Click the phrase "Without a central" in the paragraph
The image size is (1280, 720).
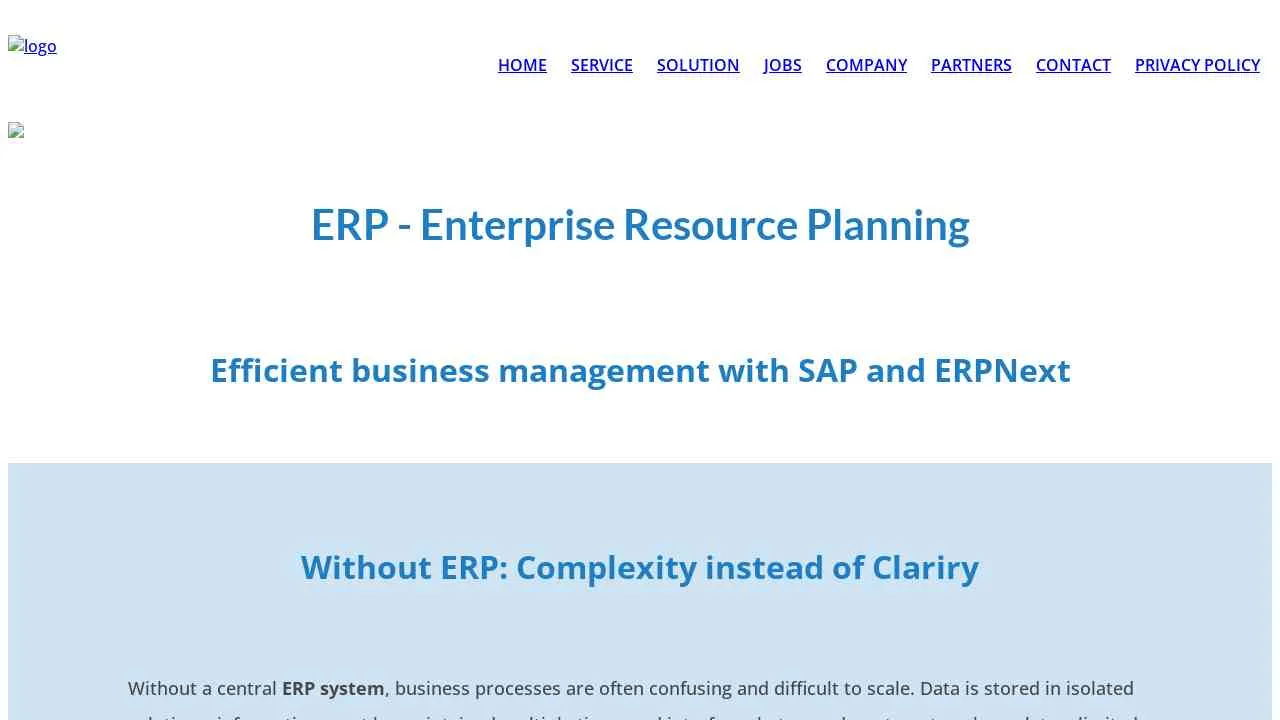tap(202, 688)
